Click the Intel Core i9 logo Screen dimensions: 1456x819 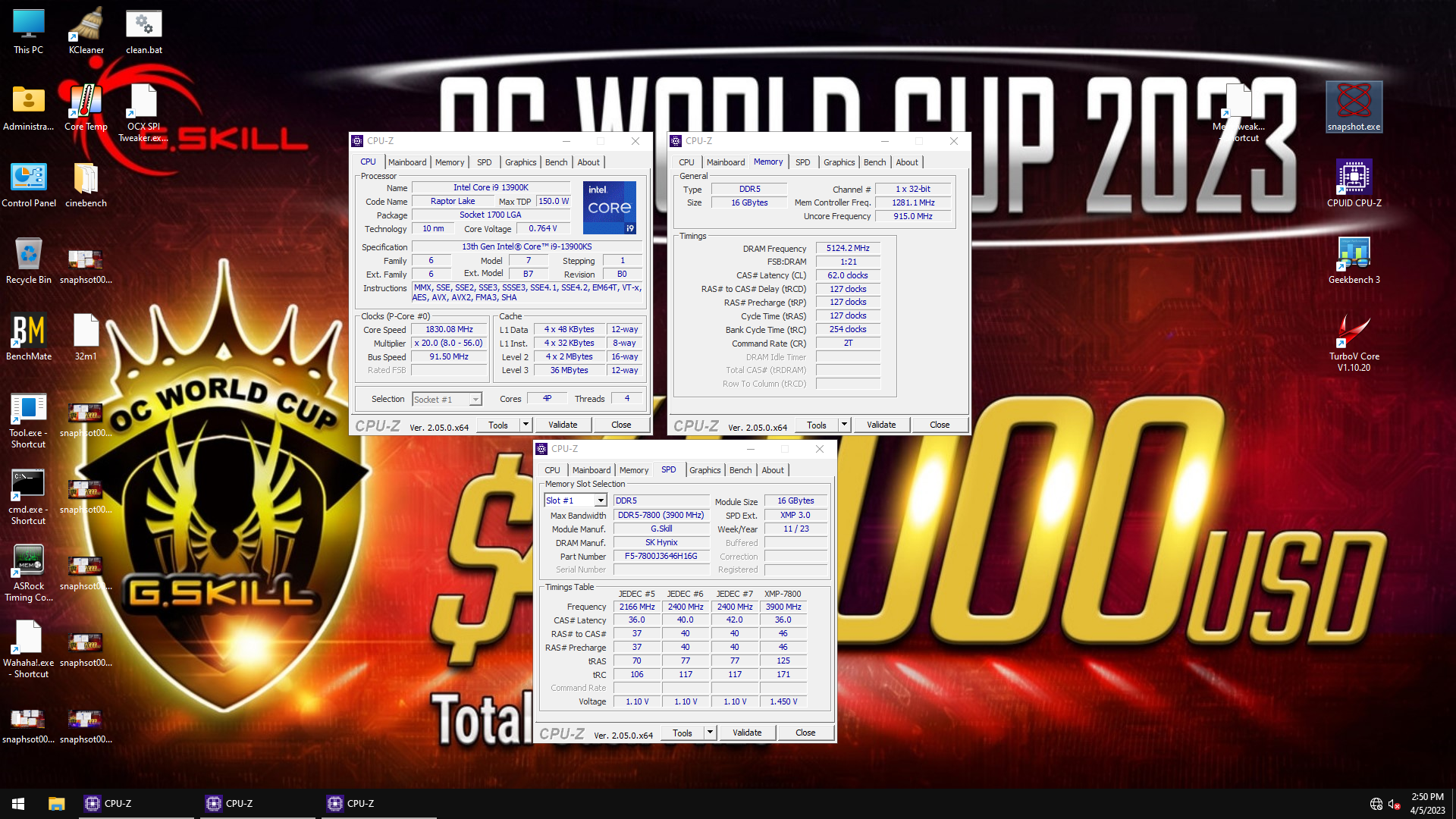point(610,207)
